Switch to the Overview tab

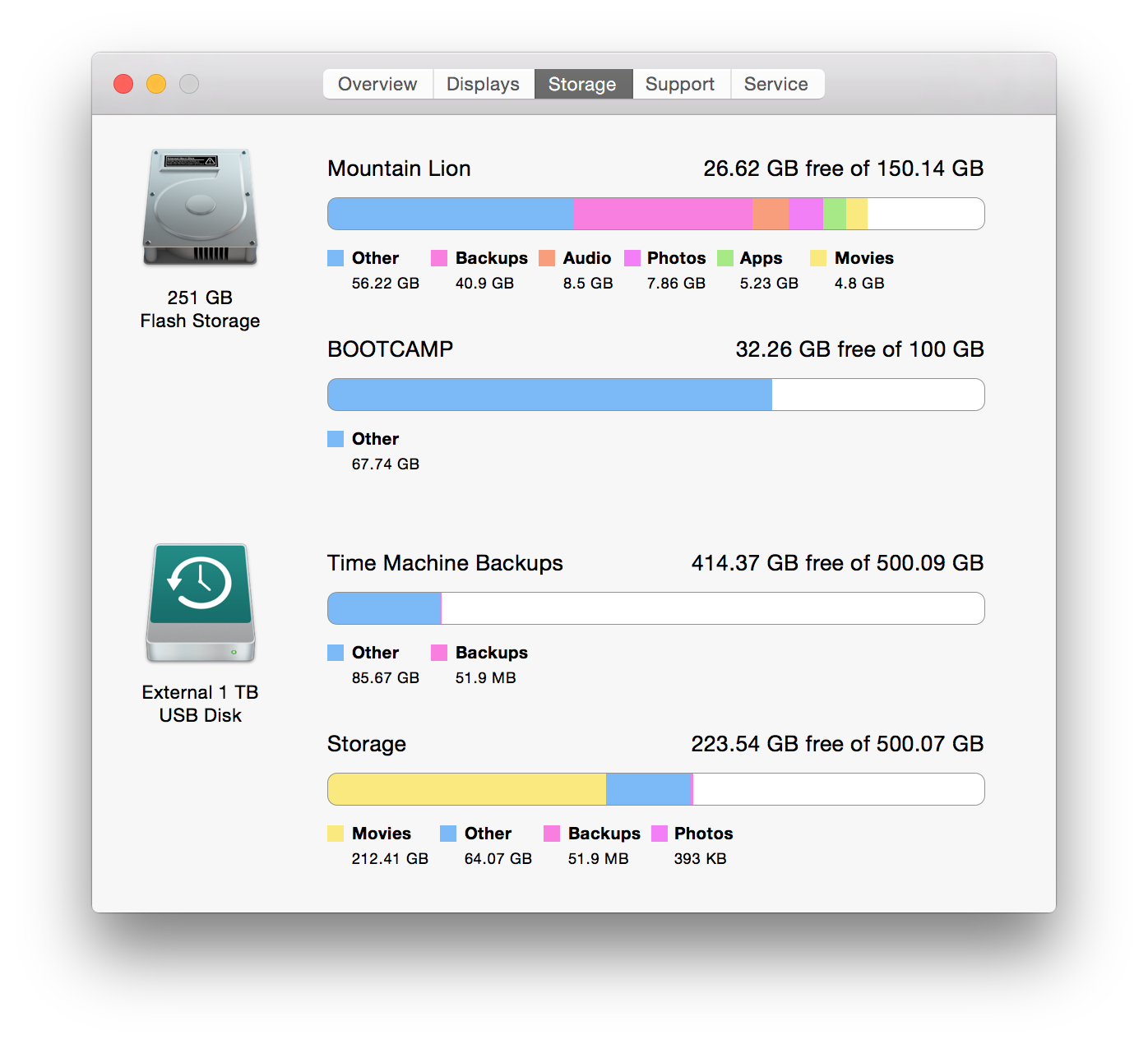[x=377, y=84]
